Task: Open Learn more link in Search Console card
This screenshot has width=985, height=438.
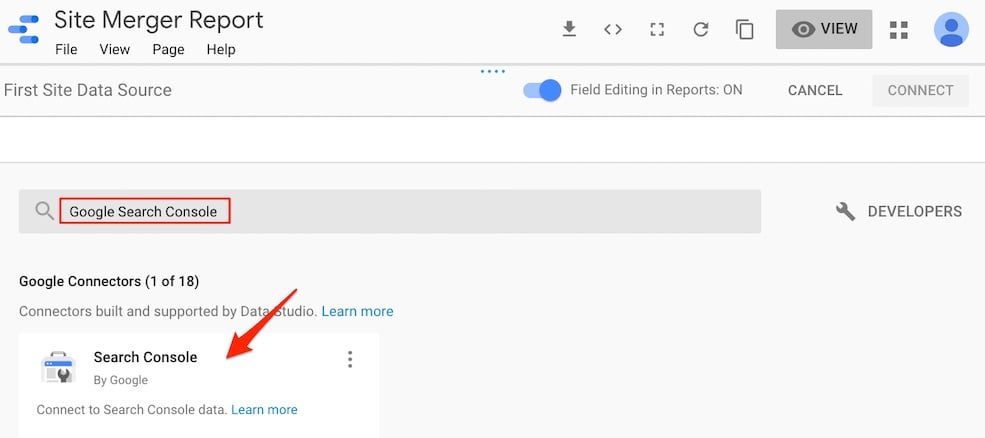Action: click(264, 410)
